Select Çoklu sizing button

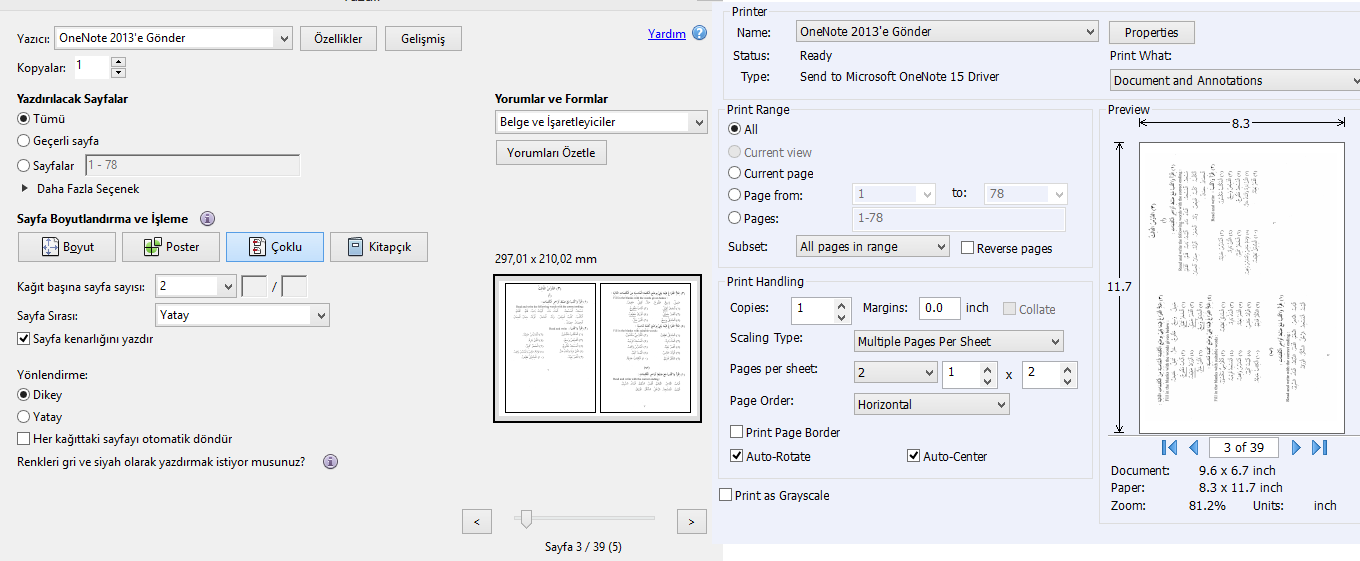point(275,247)
